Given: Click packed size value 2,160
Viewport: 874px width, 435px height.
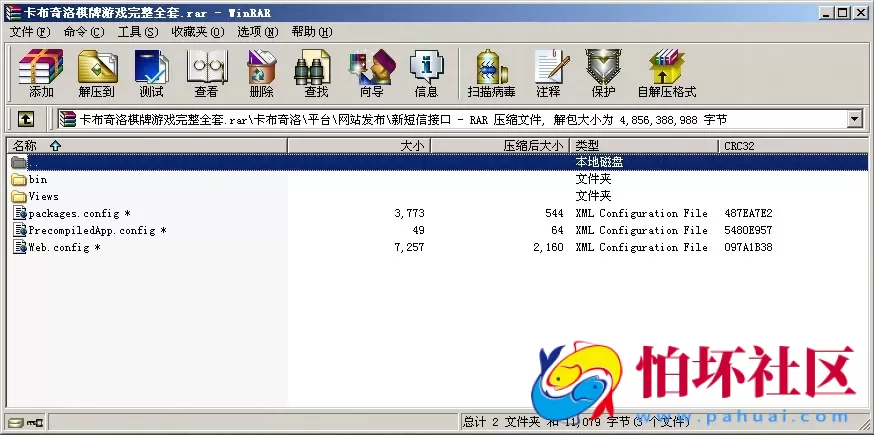Looking at the screenshot, I should coord(548,247).
